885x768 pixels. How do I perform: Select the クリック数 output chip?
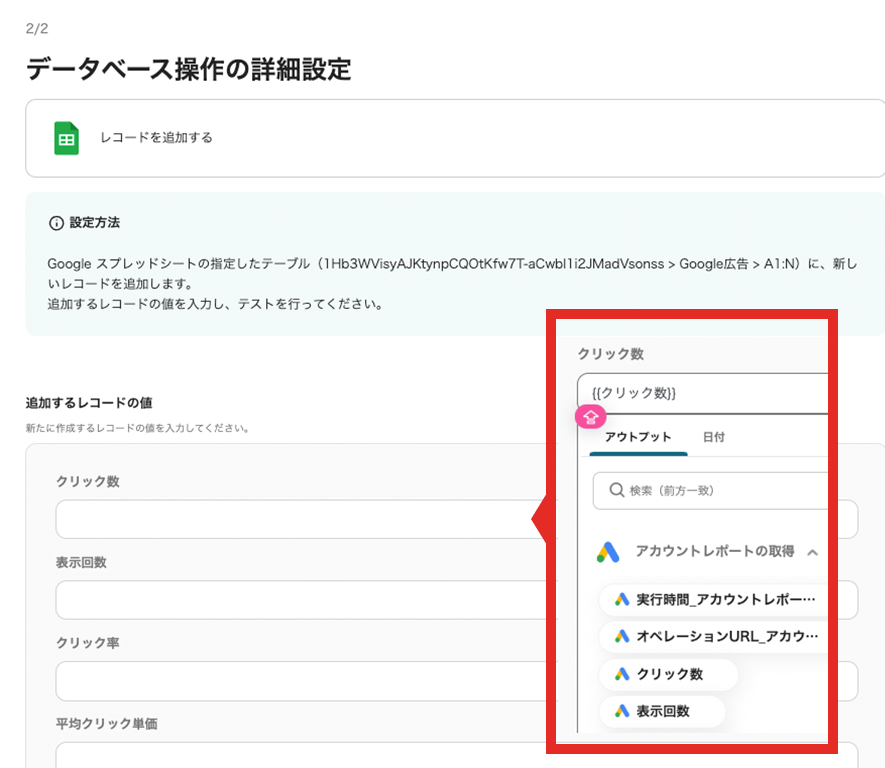669,674
